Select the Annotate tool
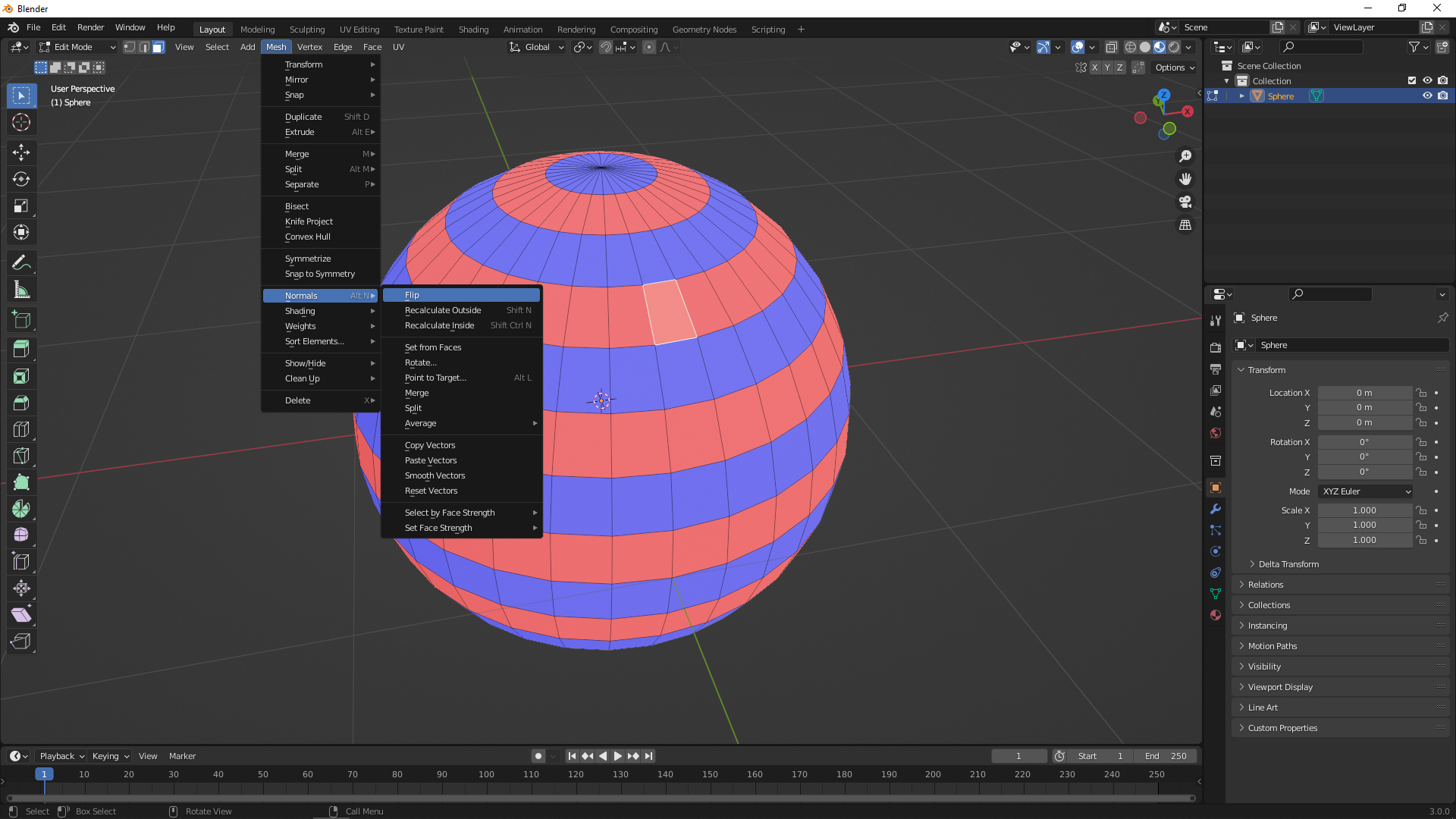The width and height of the screenshot is (1456, 819). [x=21, y=262]
